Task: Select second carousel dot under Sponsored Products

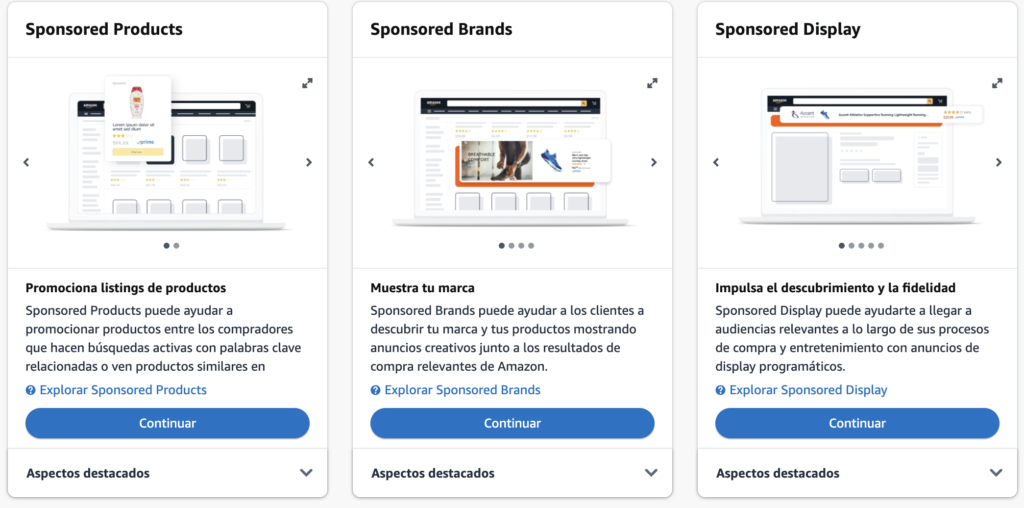Action: pyautogui.click(x=177, y=245)
